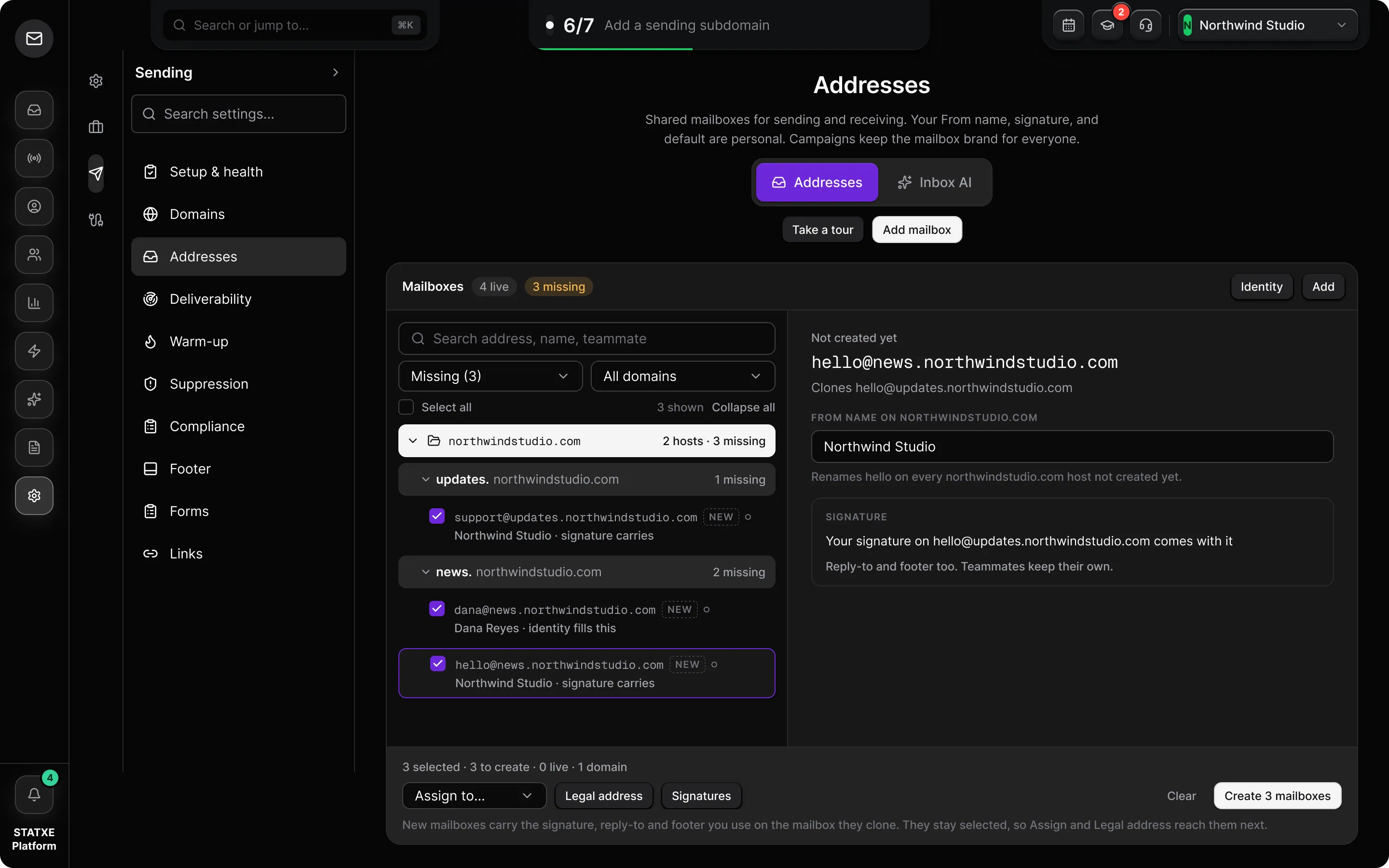
Task: Open the graduation cap icon with badge 2
Action: pyautogui.click(x=1107, y=25)
